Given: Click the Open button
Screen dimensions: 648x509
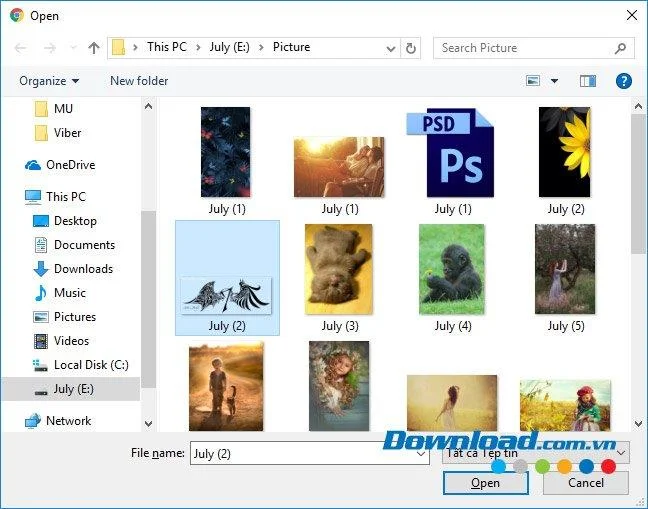Looking at the screenshot, I should coord(486,483).
